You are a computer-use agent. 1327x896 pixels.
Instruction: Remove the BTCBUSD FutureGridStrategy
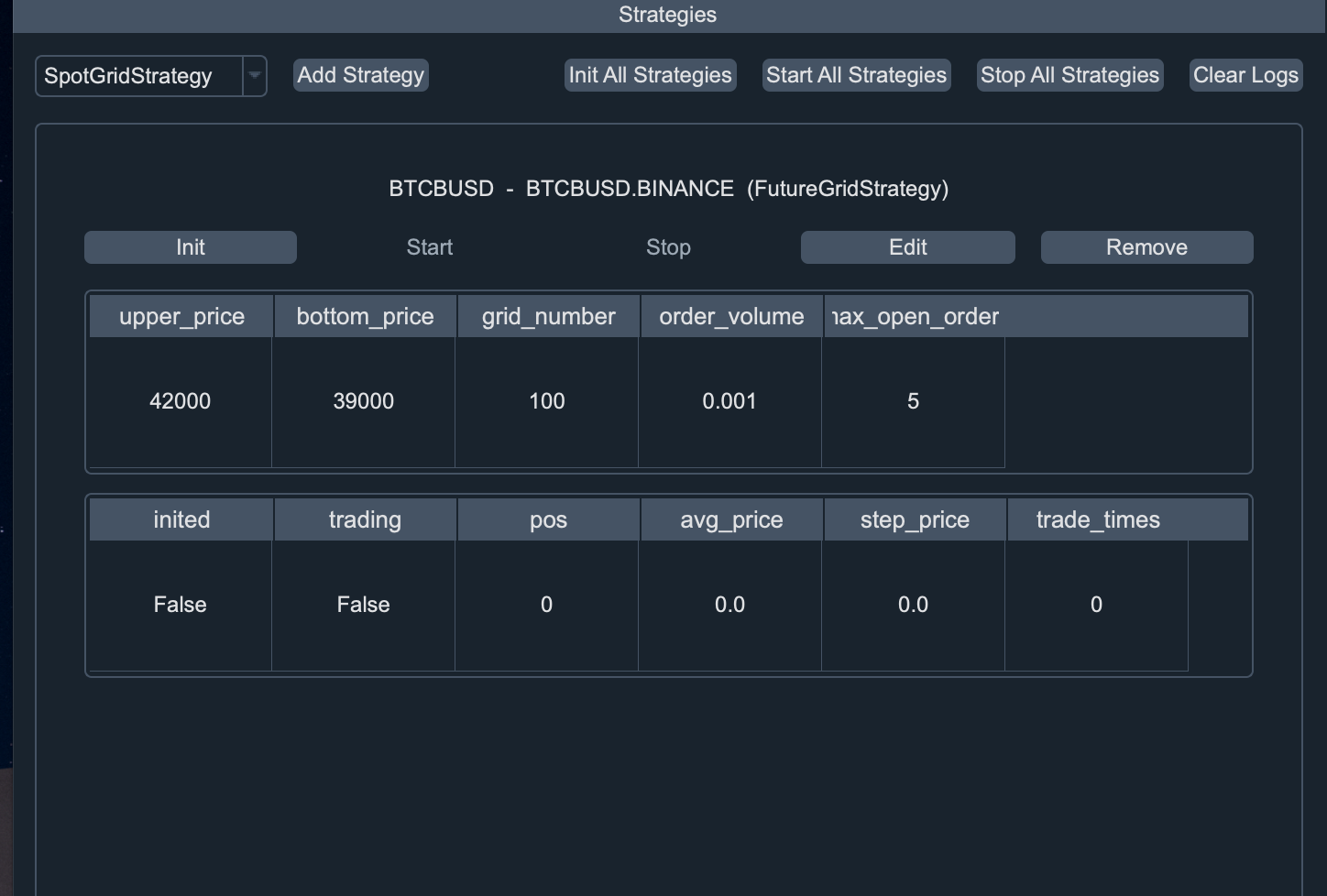(x=1146, y=247)
